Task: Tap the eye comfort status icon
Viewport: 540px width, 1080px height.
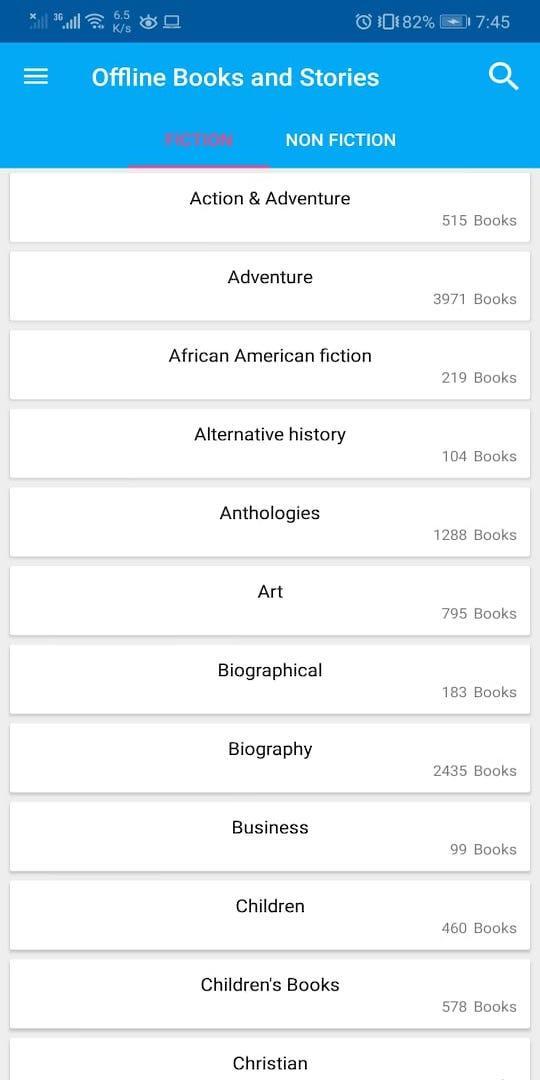Action: (148, 22)
